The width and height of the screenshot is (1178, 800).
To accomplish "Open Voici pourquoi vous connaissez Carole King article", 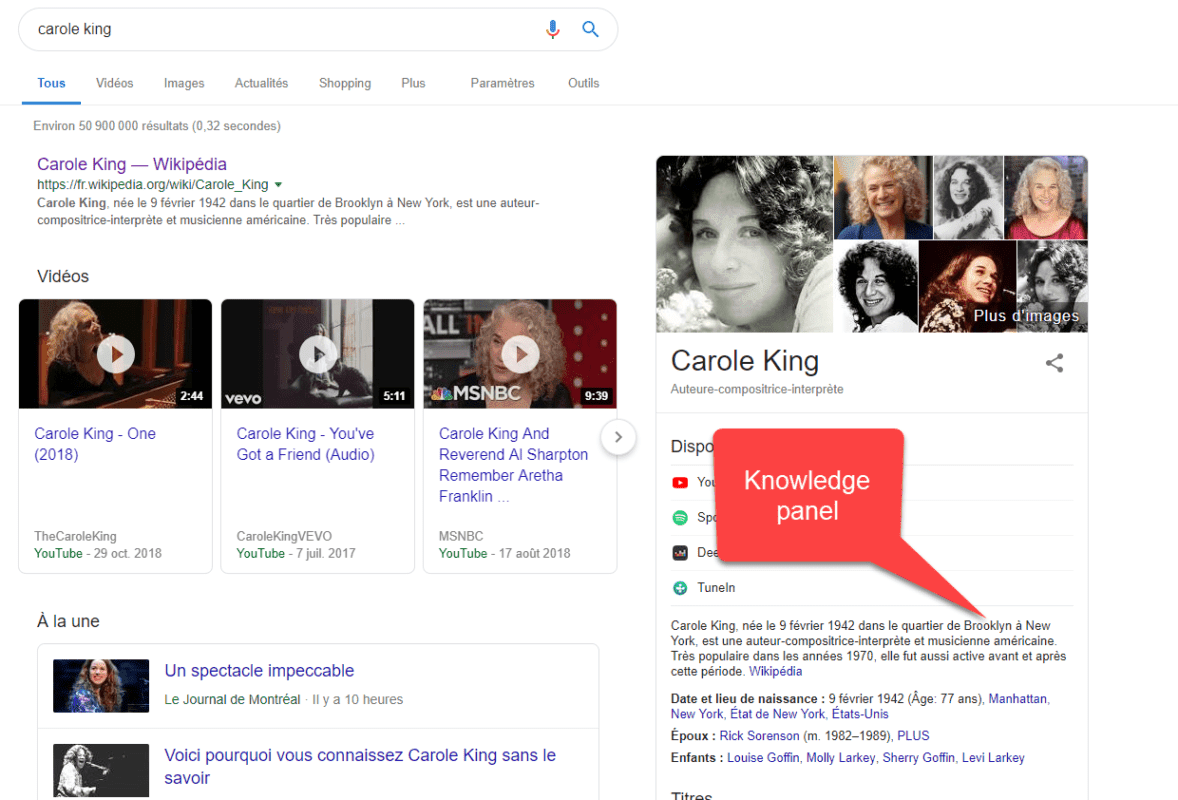I will [361, 766].
